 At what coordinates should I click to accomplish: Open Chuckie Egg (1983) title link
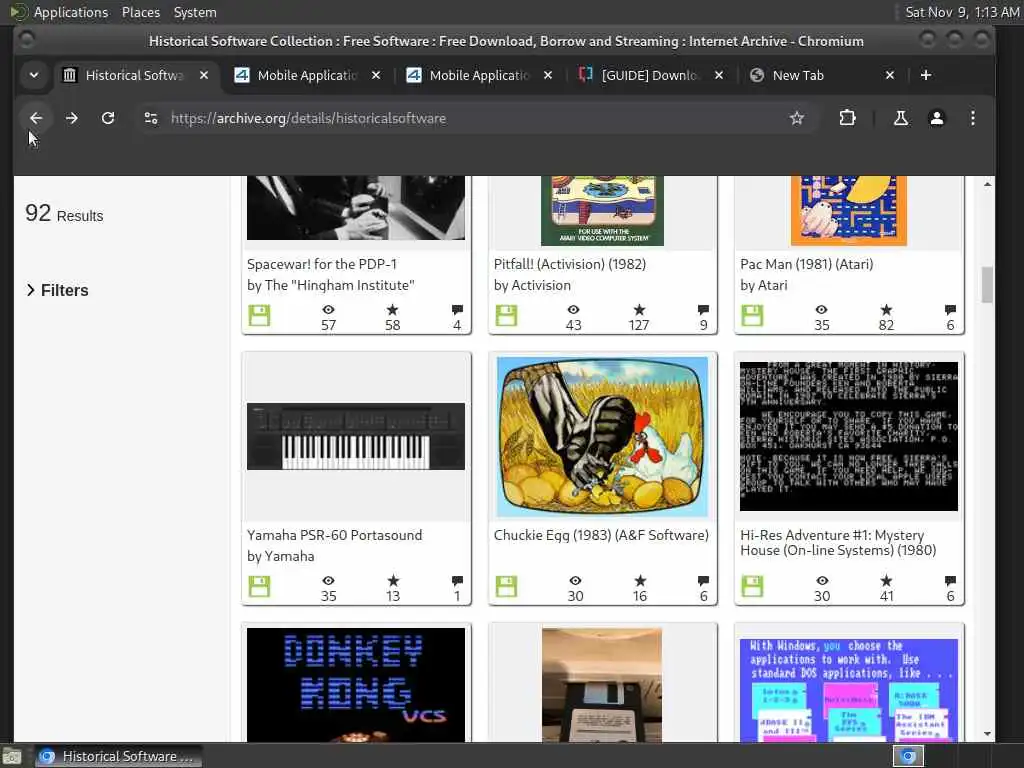click(x=601, y=535)
